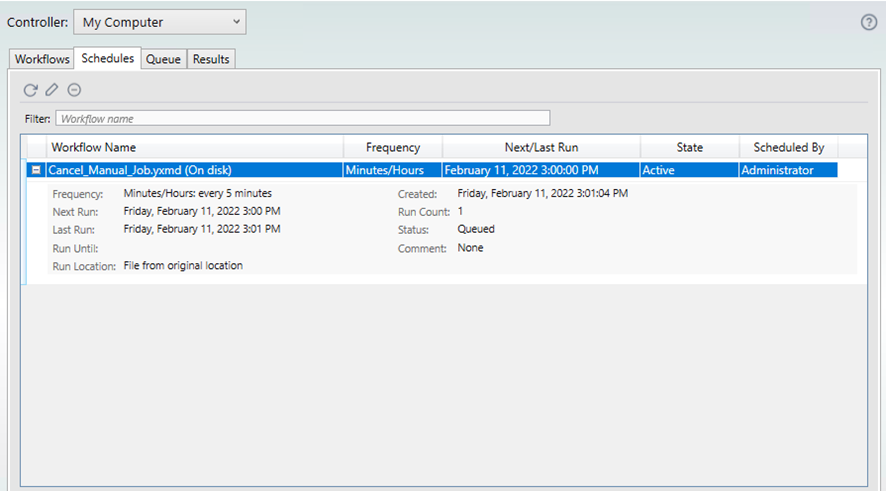886x491 pixels.
Task: Sort by Frequency column header
Action: [x=393, y=147]
